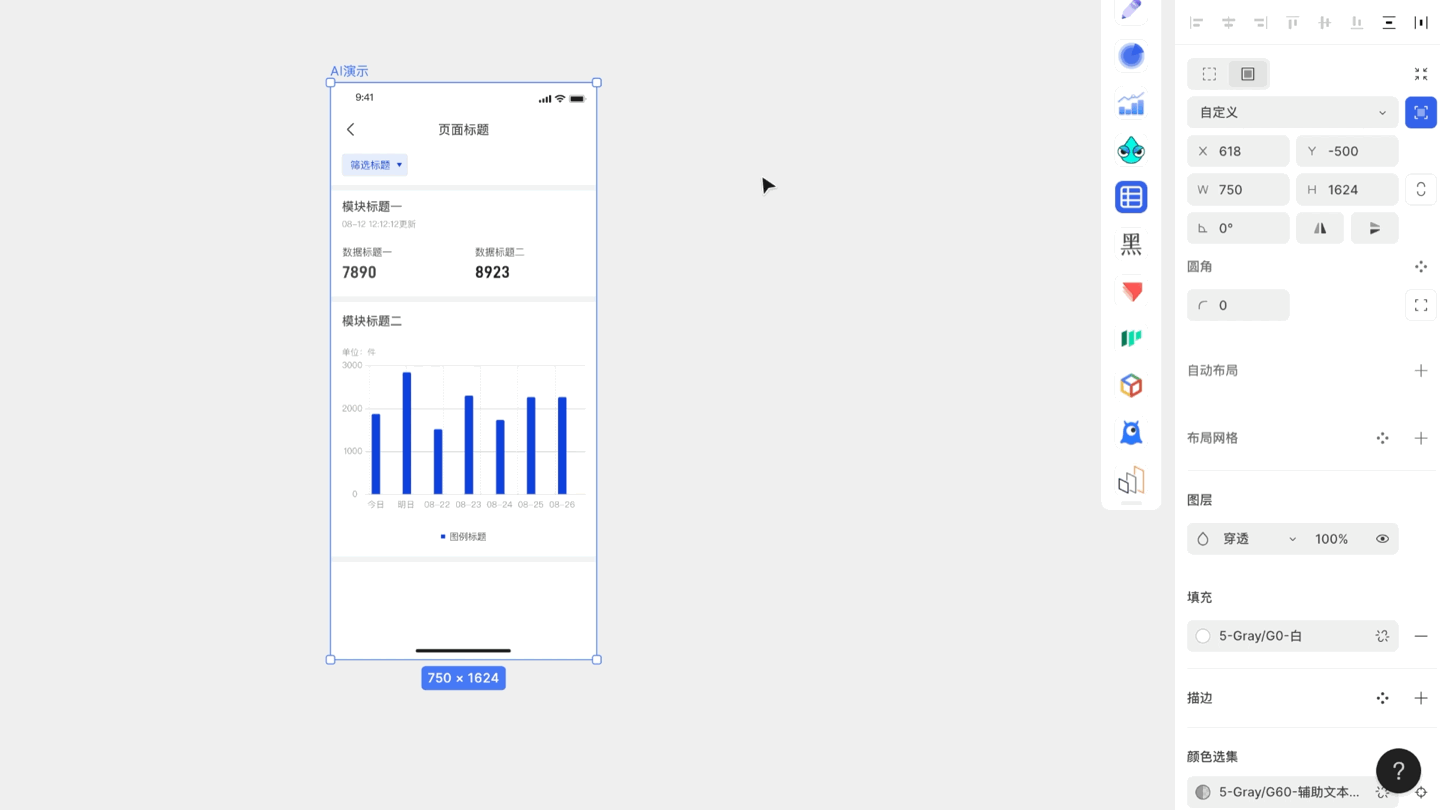Open the 自定义 frame preset dropdown

click(1293, 113)
